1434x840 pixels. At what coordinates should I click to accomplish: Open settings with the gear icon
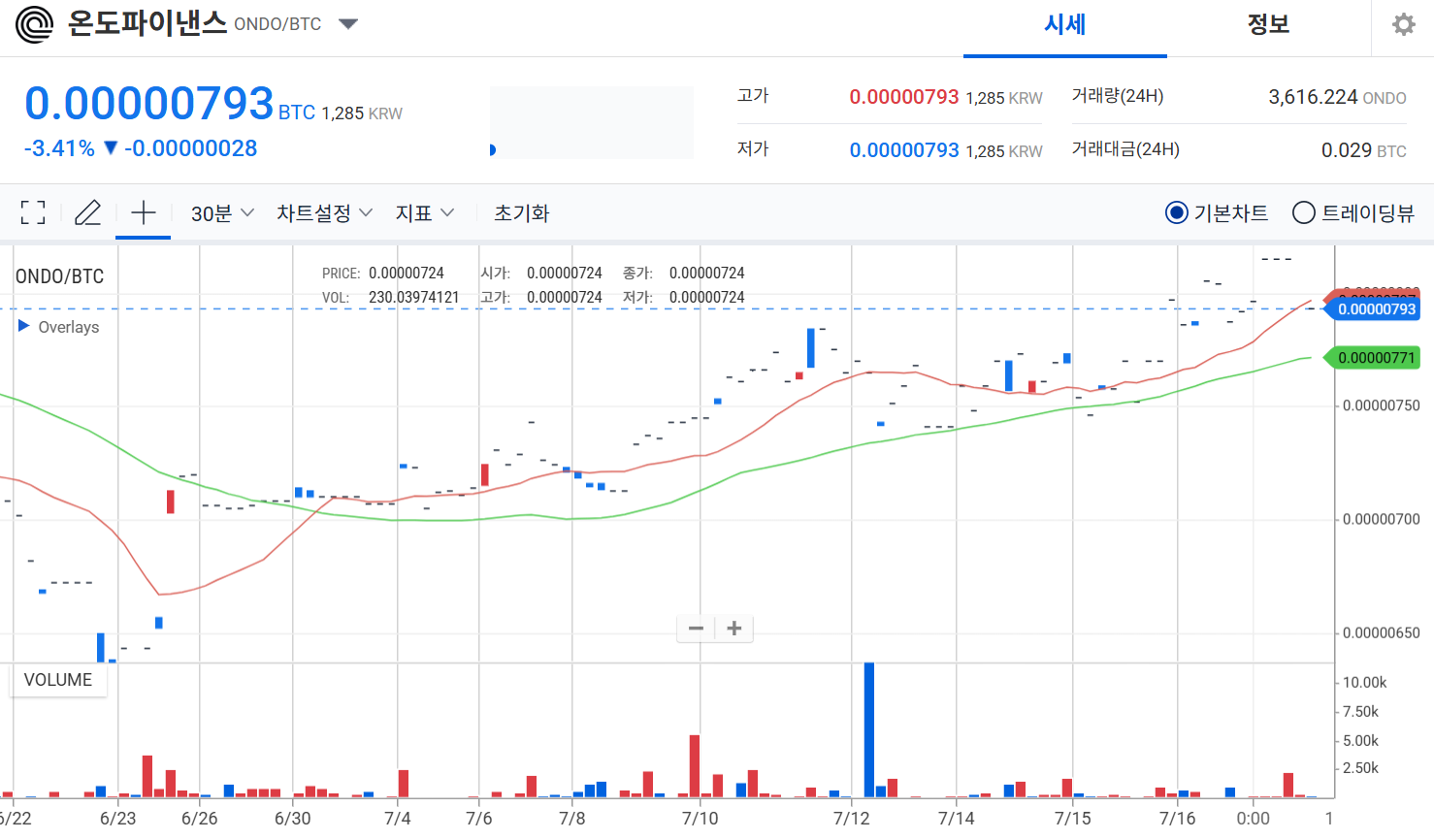coord(1403,24)
